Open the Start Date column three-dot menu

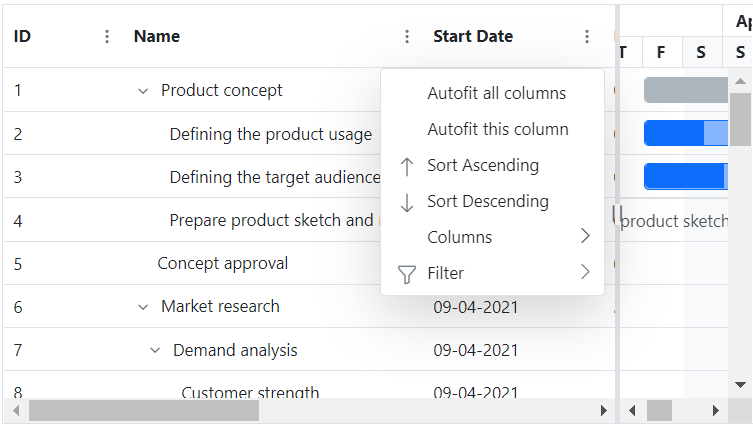pyautogui.click(x=587, y=37)
